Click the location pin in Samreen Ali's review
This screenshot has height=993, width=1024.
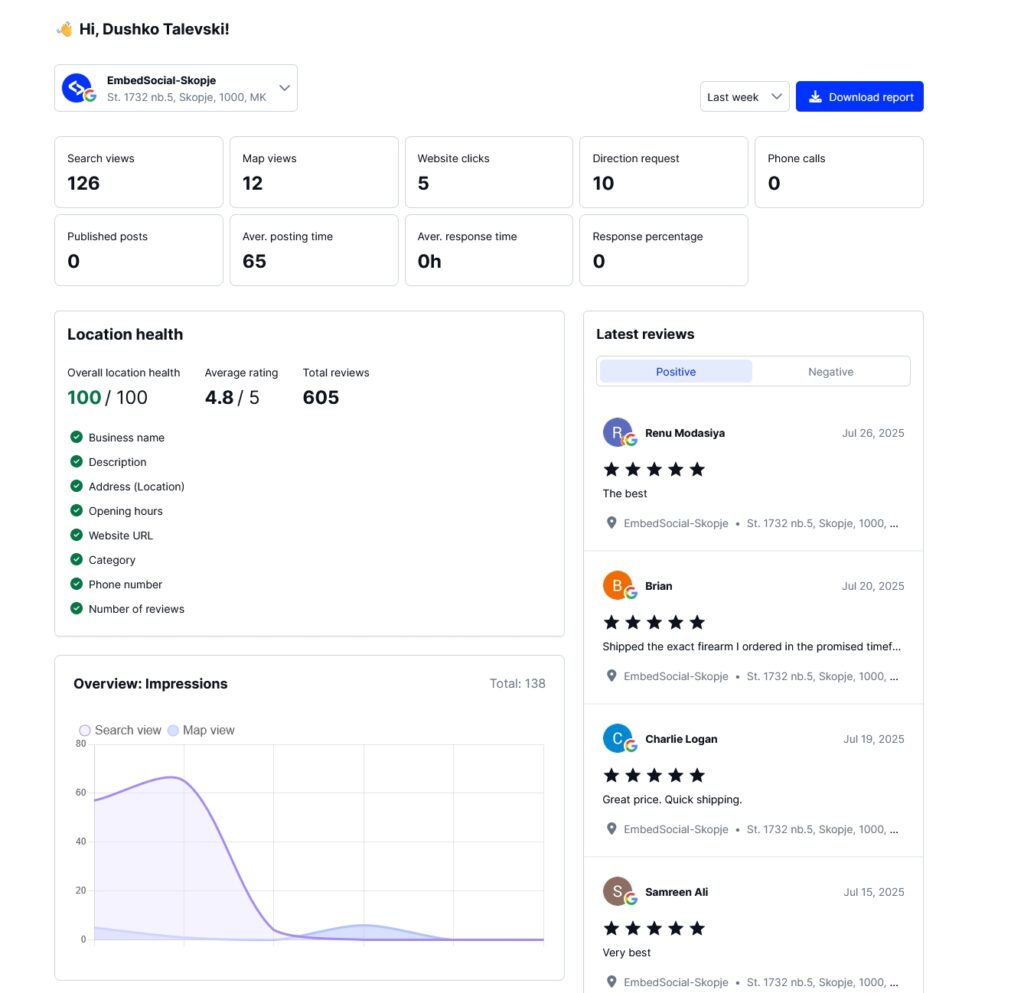(x=611, y=981)
